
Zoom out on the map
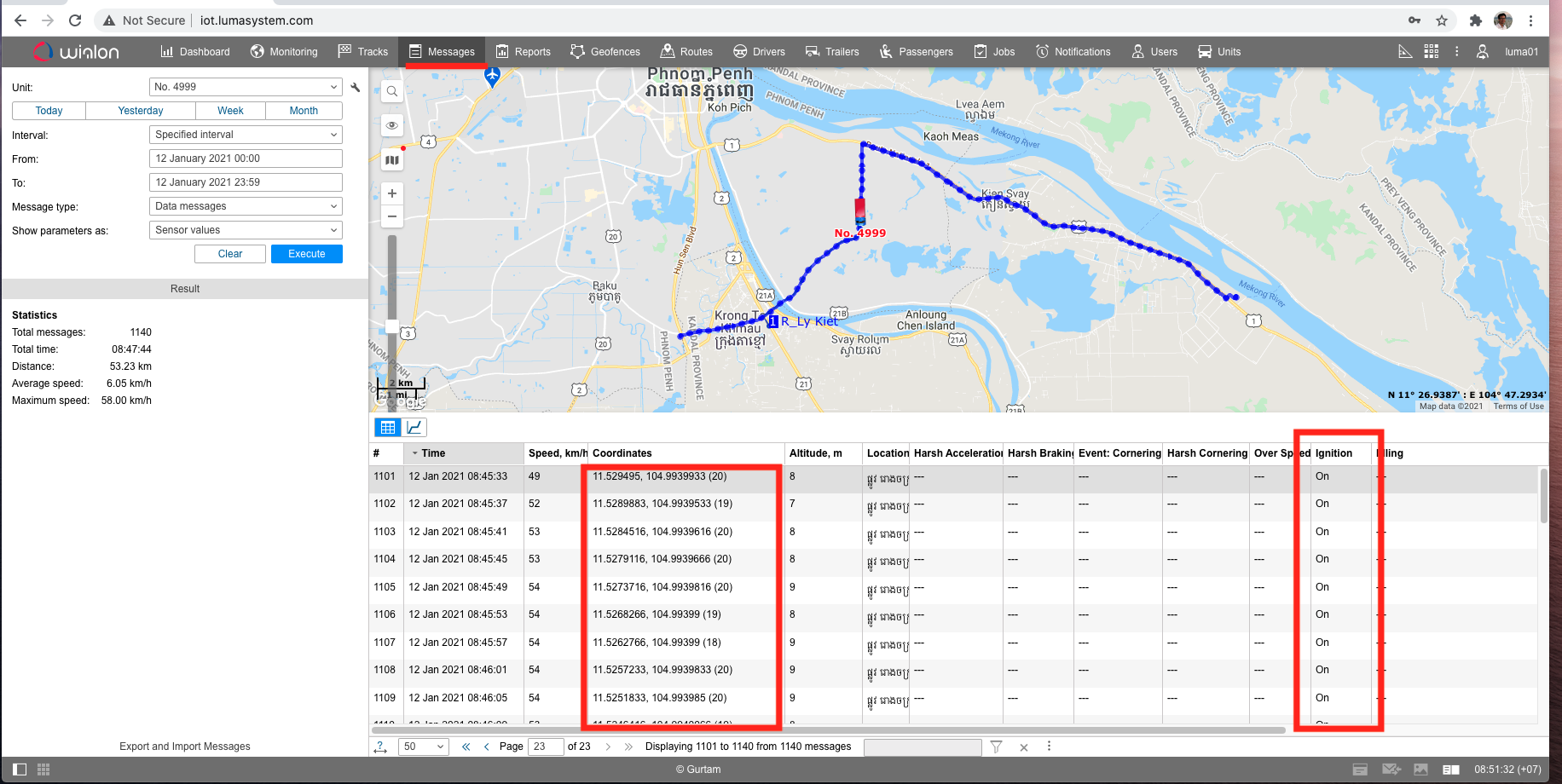[392, 216]
